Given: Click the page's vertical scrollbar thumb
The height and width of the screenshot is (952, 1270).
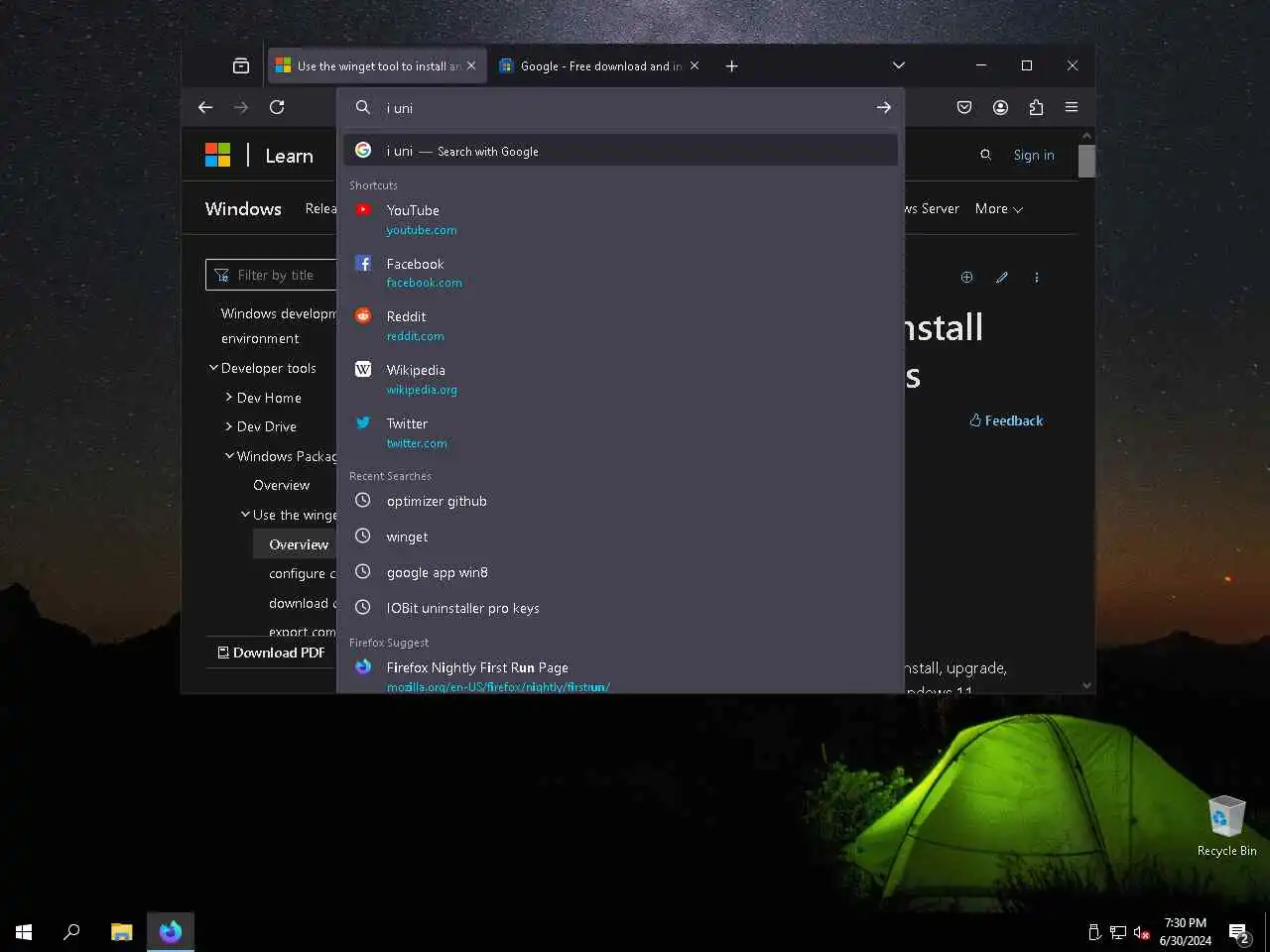Looking at the screenshot, I should tap(1086, 161).
